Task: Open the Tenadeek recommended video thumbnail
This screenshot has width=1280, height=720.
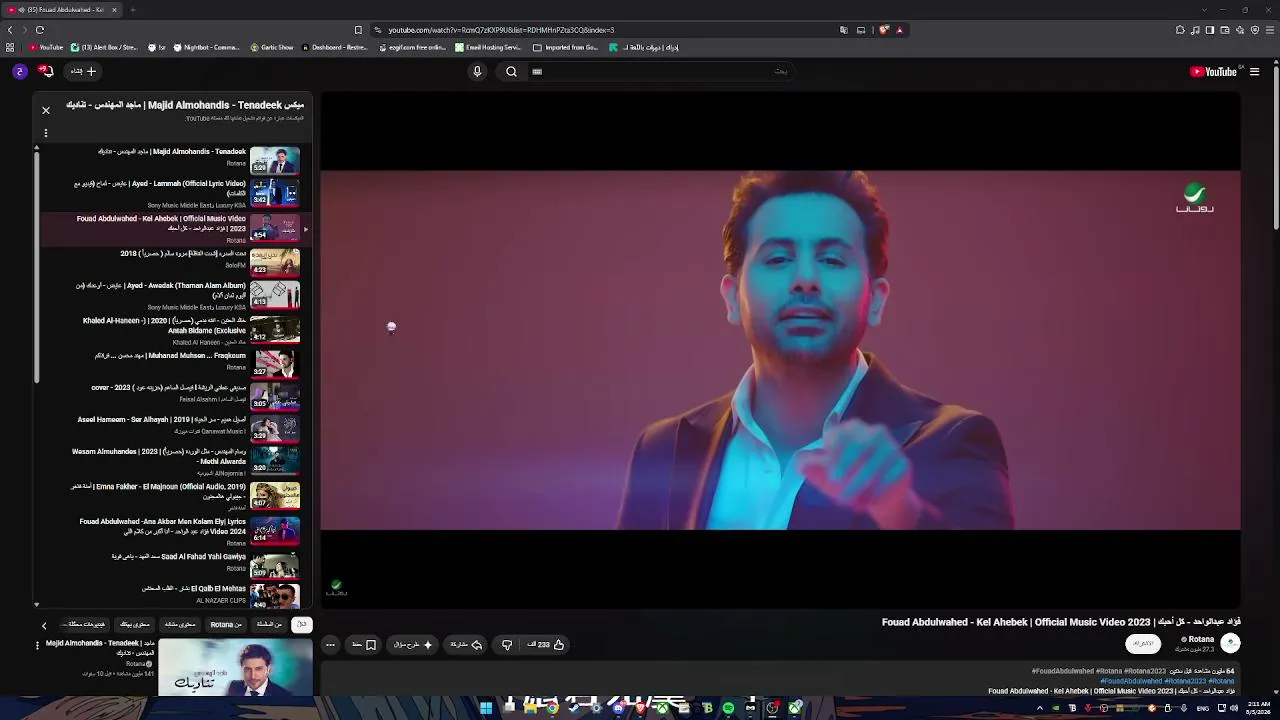Action: pyautogui.click(x=235, y=668)
